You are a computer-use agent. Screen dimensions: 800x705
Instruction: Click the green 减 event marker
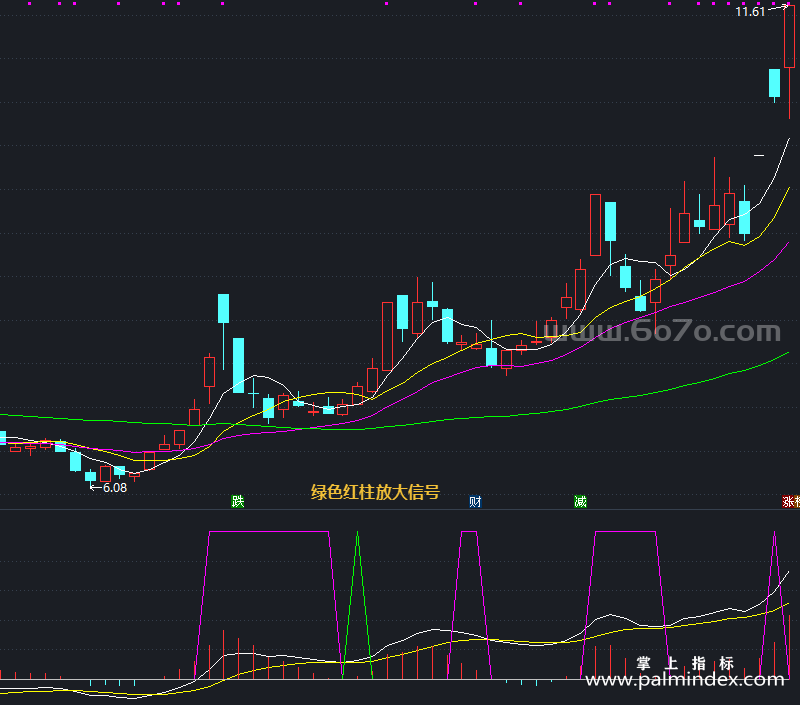point(580,501)
